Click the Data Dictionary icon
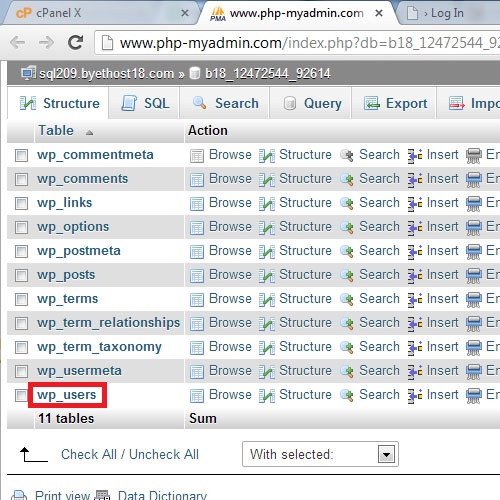The height and width of the screenshot is (500, 500). coord(103,495)
